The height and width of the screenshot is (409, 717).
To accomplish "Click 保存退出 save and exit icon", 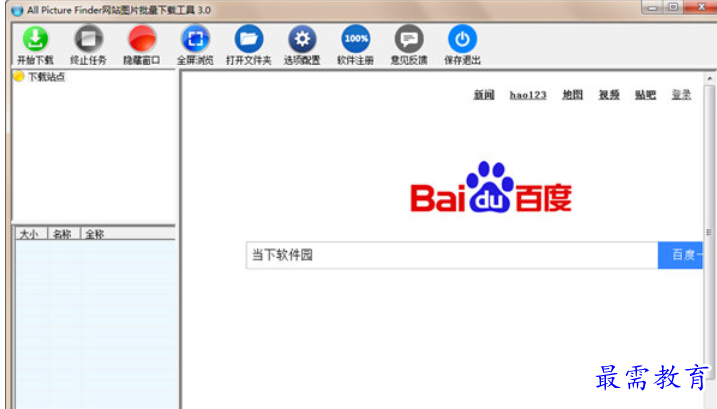I will point(462,39).
